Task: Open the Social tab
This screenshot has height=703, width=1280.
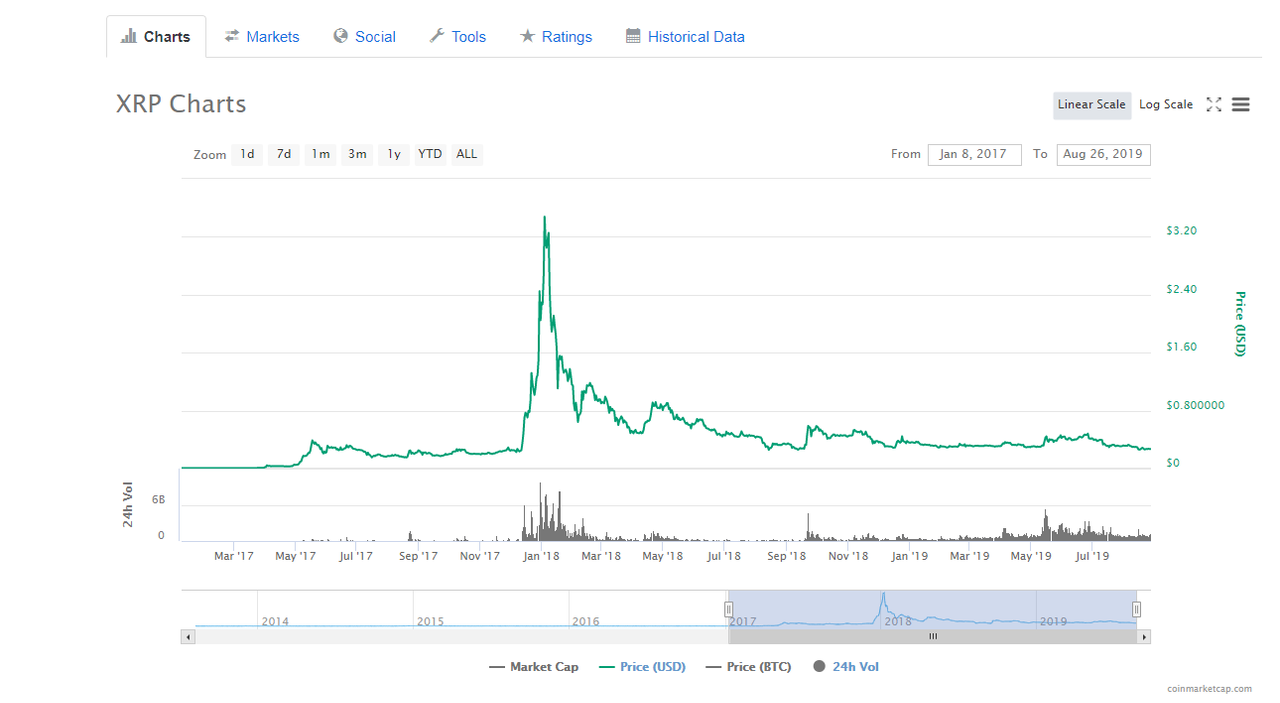Action: tap(365, 37)
